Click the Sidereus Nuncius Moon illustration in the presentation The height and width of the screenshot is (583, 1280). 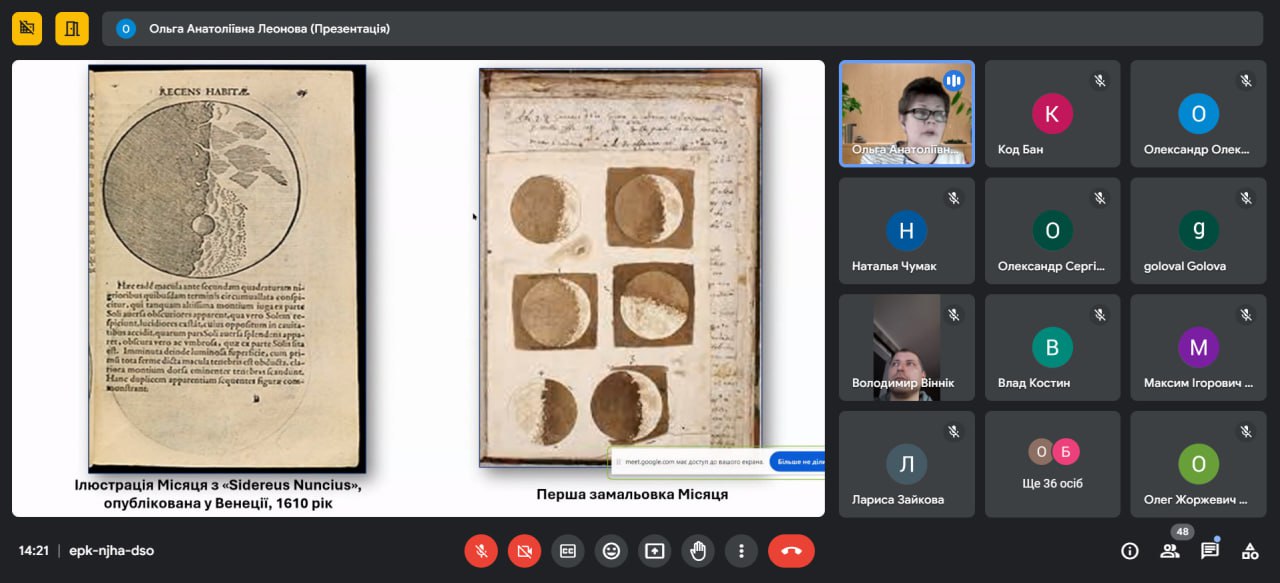click(x=227, y=268)
